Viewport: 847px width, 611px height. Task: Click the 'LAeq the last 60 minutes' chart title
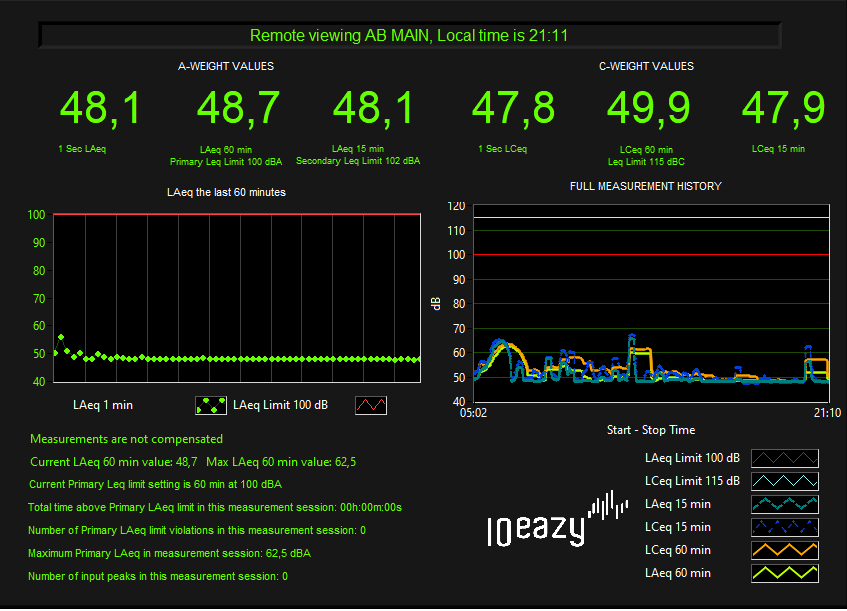[225, 192]
